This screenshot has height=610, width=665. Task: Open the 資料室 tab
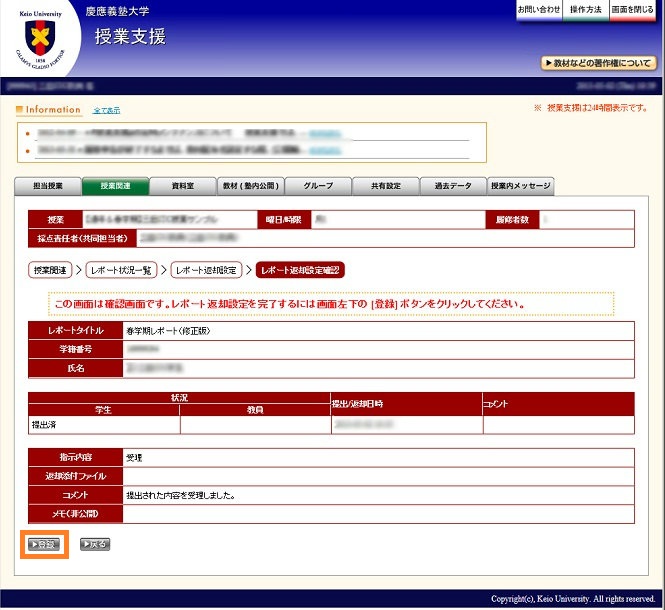click(183, 186)
